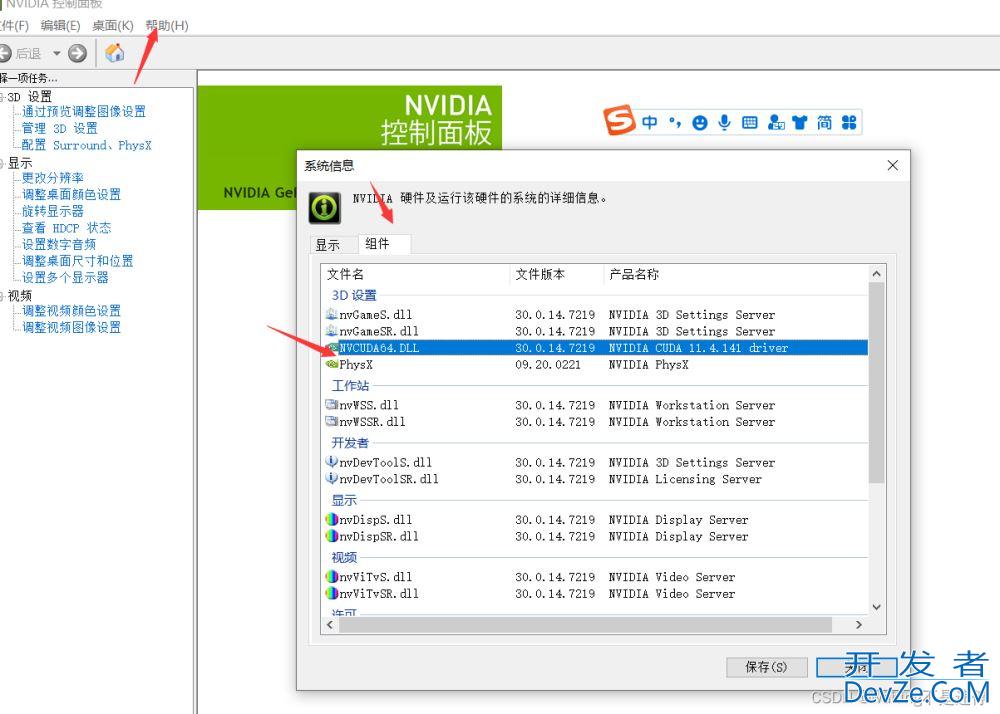Click the nvWSSR.dll file icon
The image size is (1000, 714).
[x=332, y=421]
